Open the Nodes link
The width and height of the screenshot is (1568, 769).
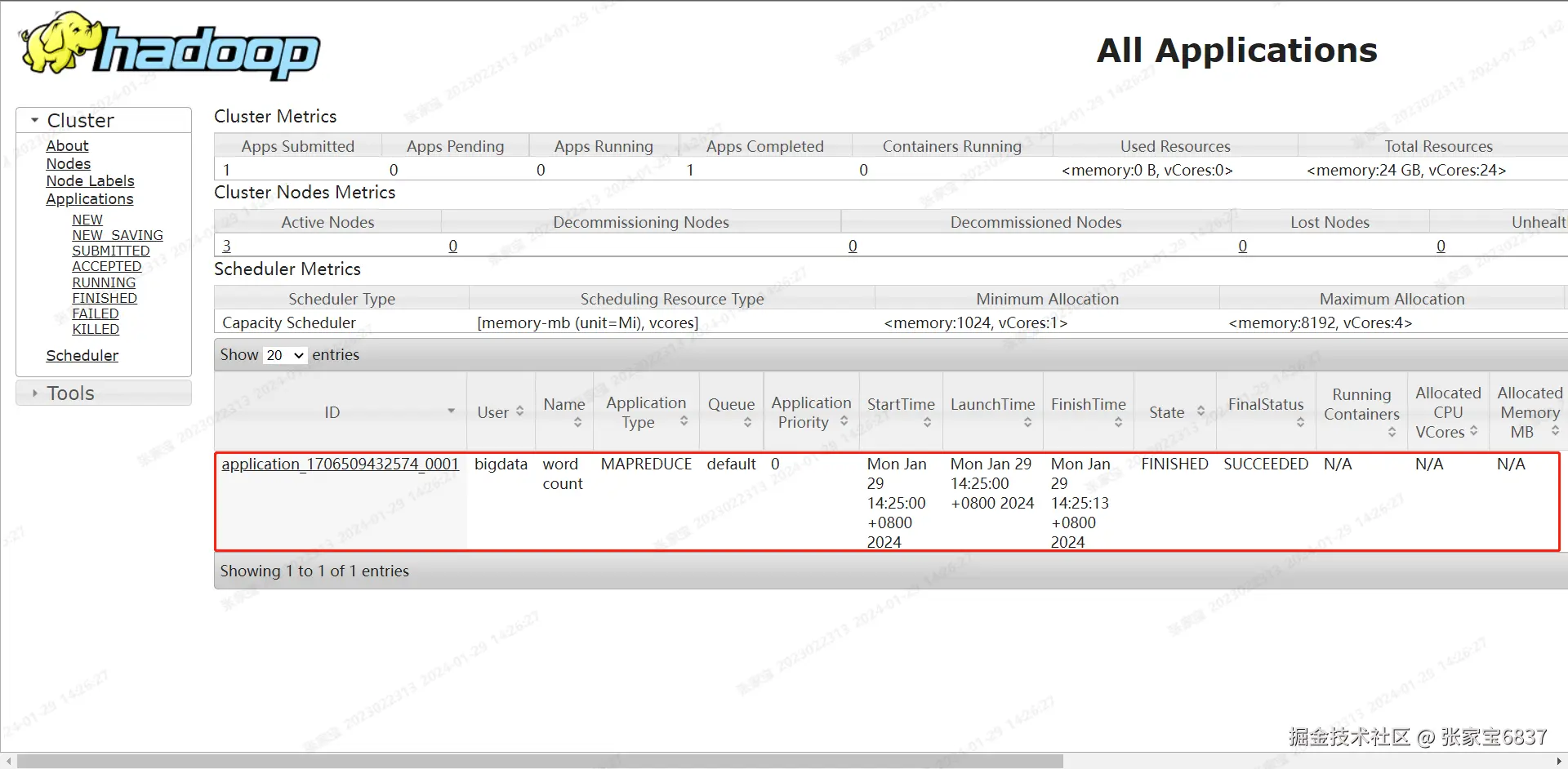69,163
